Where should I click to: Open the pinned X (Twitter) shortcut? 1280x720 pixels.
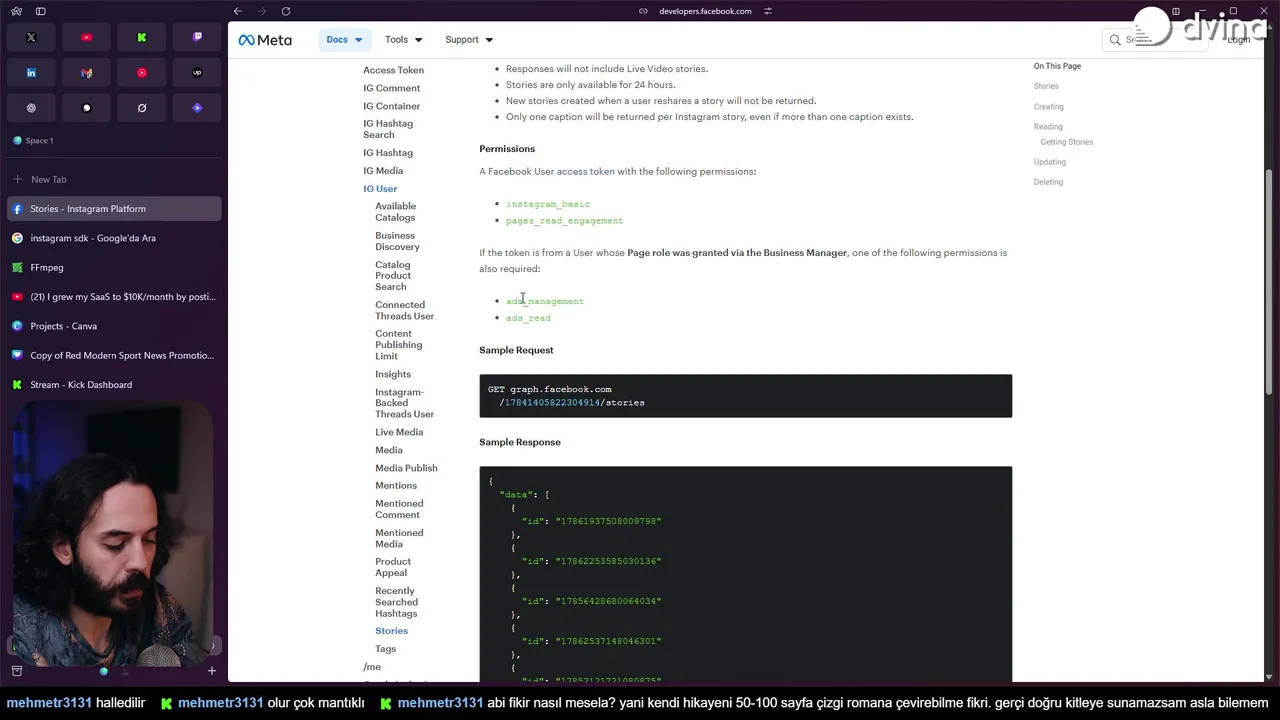[x=31, y=37]
